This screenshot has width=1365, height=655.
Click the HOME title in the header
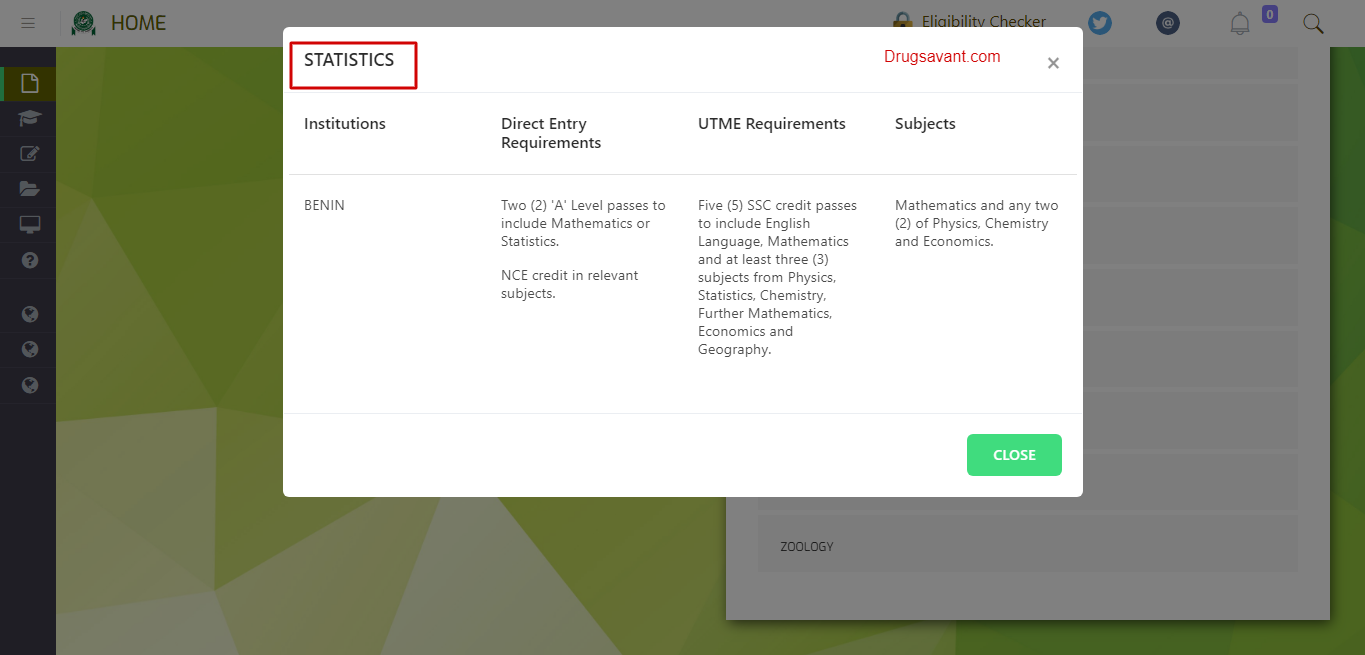(138, 23)
